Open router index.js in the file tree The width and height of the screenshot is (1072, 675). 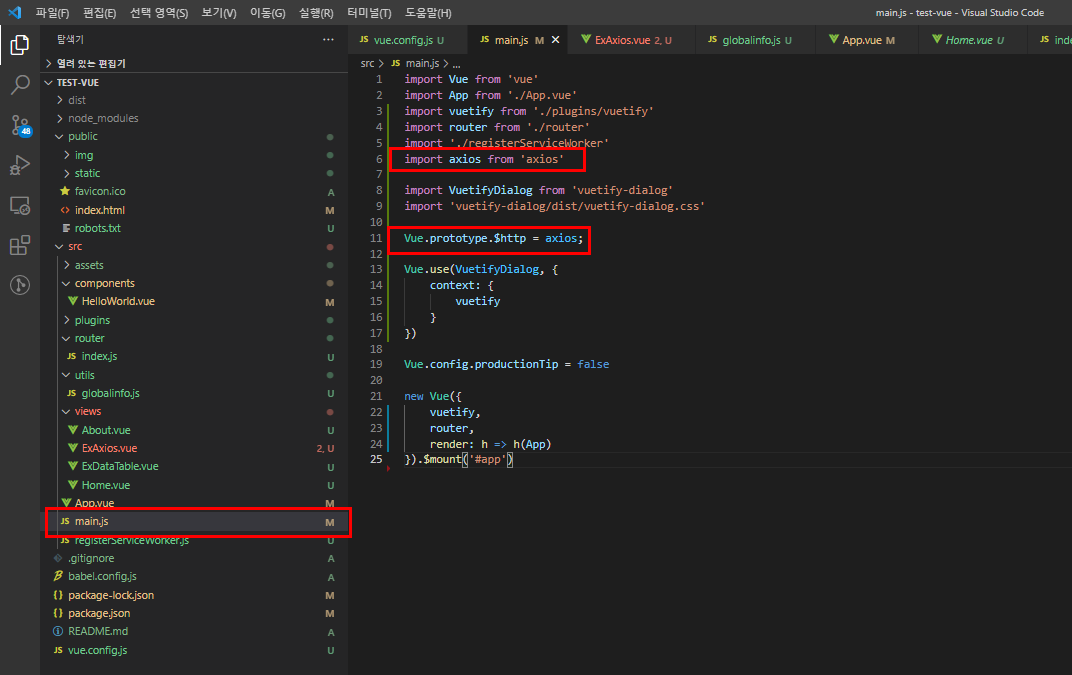click(194, 356)
